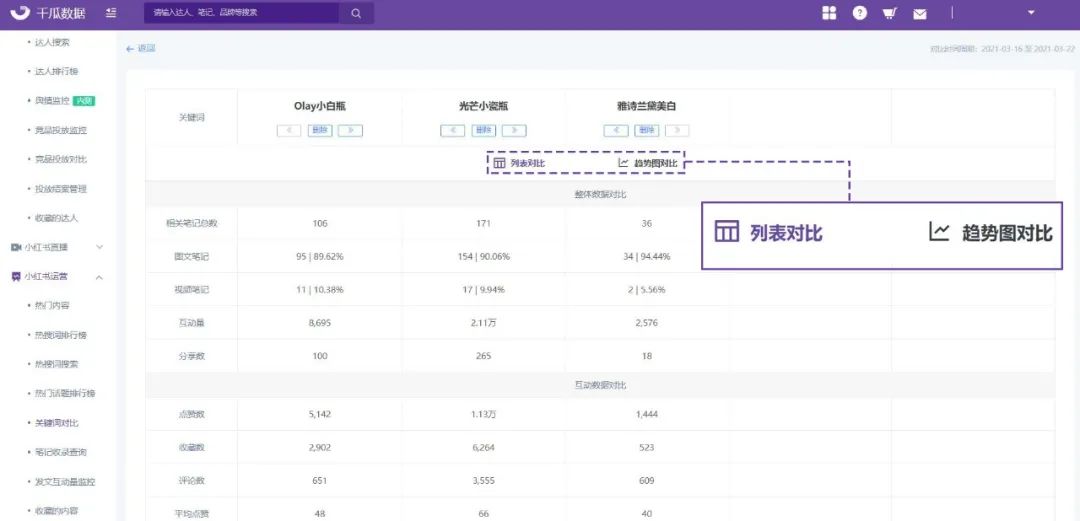Click the cell 34 | 94.44%
1080x521 pixels.
[646, 256]
